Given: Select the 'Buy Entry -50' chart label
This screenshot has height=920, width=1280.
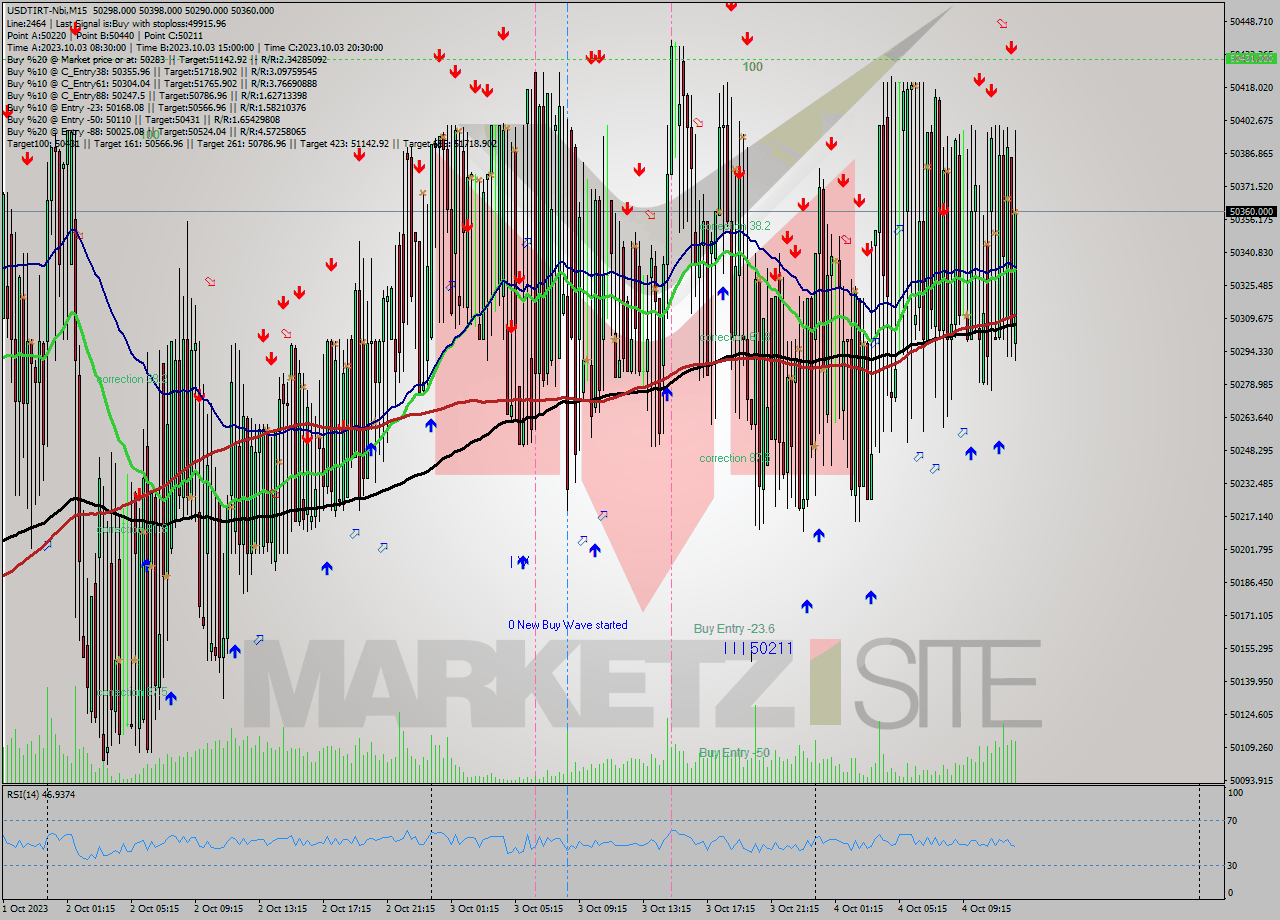Looking at the screenshot, I should (x=734, y=752).
